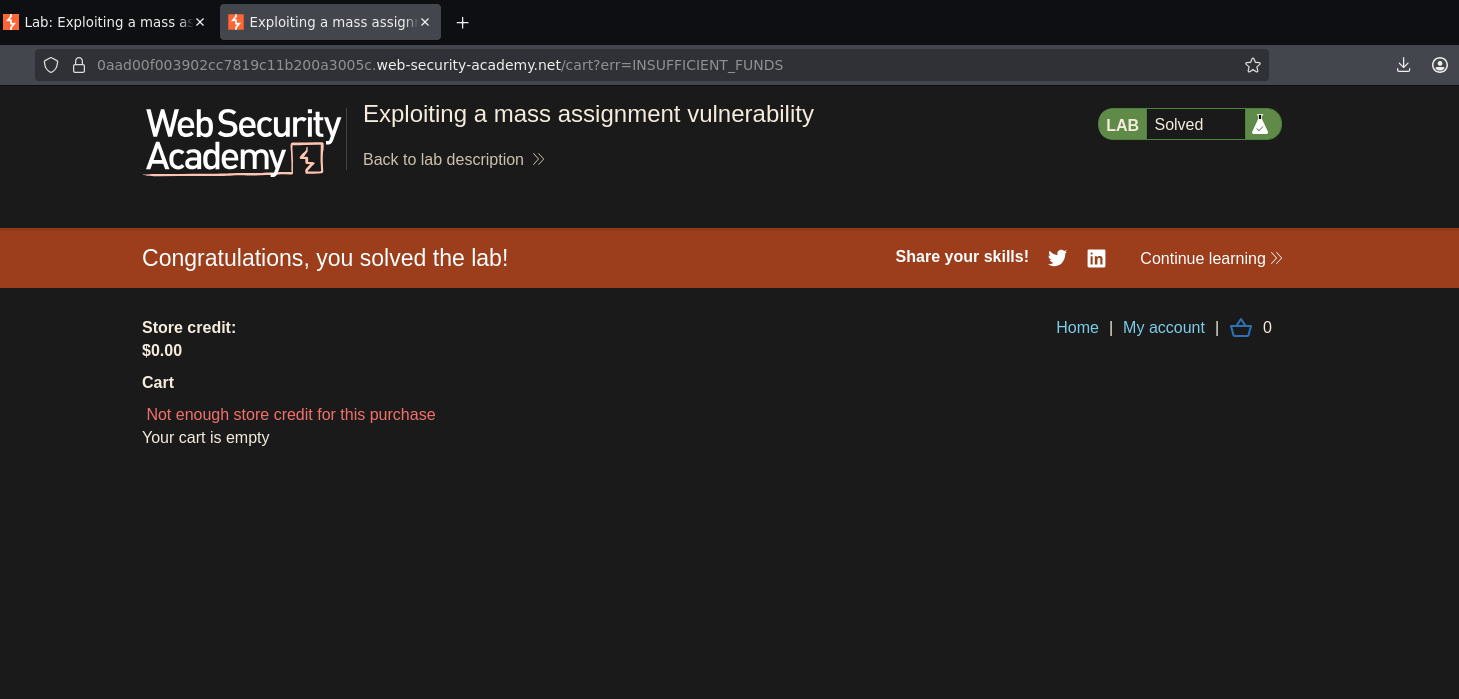Click the Web Security Academy logo
This screenshot has height=699, width=1459.
[243, 141]
